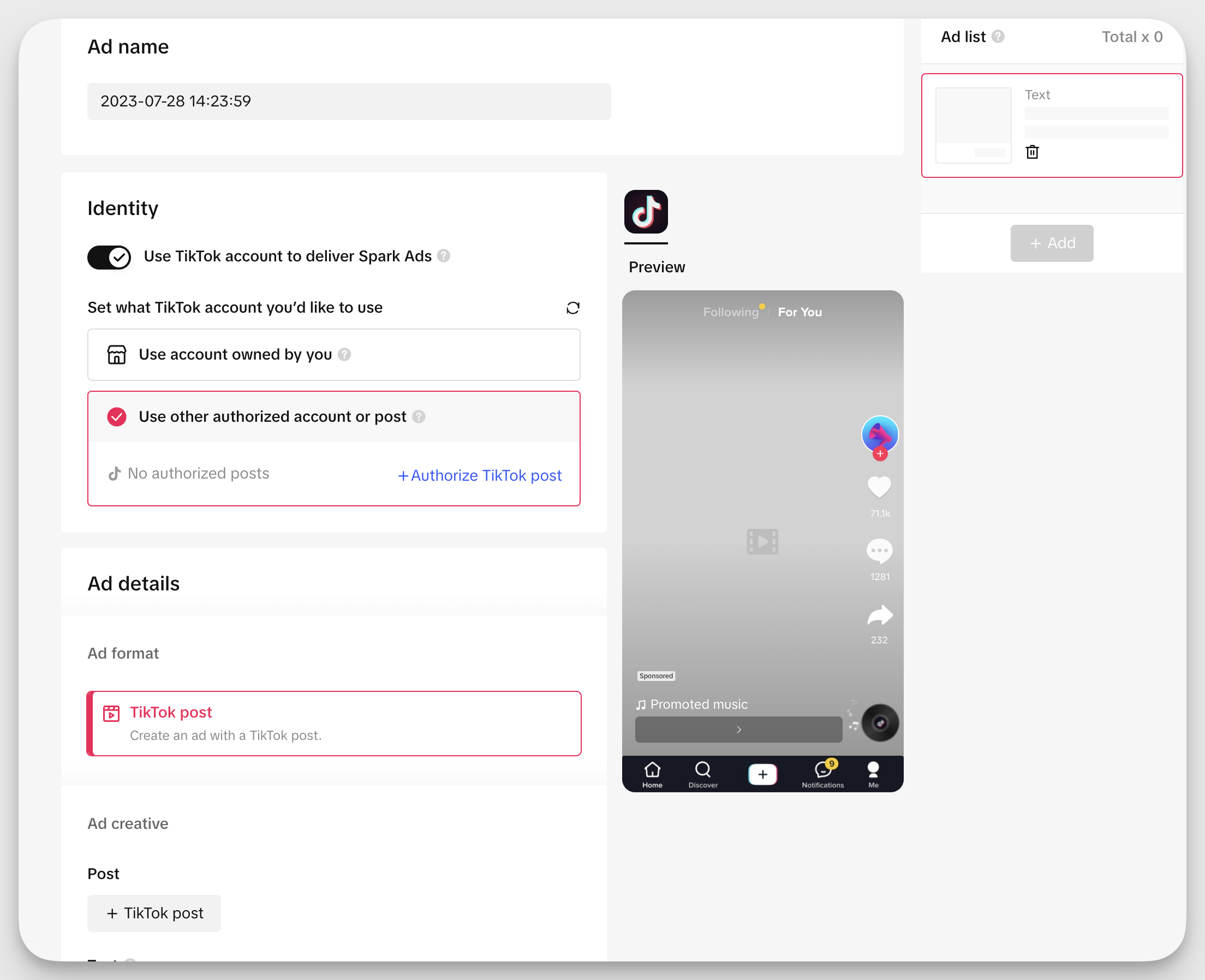1205x980 pixels.
Task: Toggle Spark Ads TikTok account switch
Action: click(109, 258)
